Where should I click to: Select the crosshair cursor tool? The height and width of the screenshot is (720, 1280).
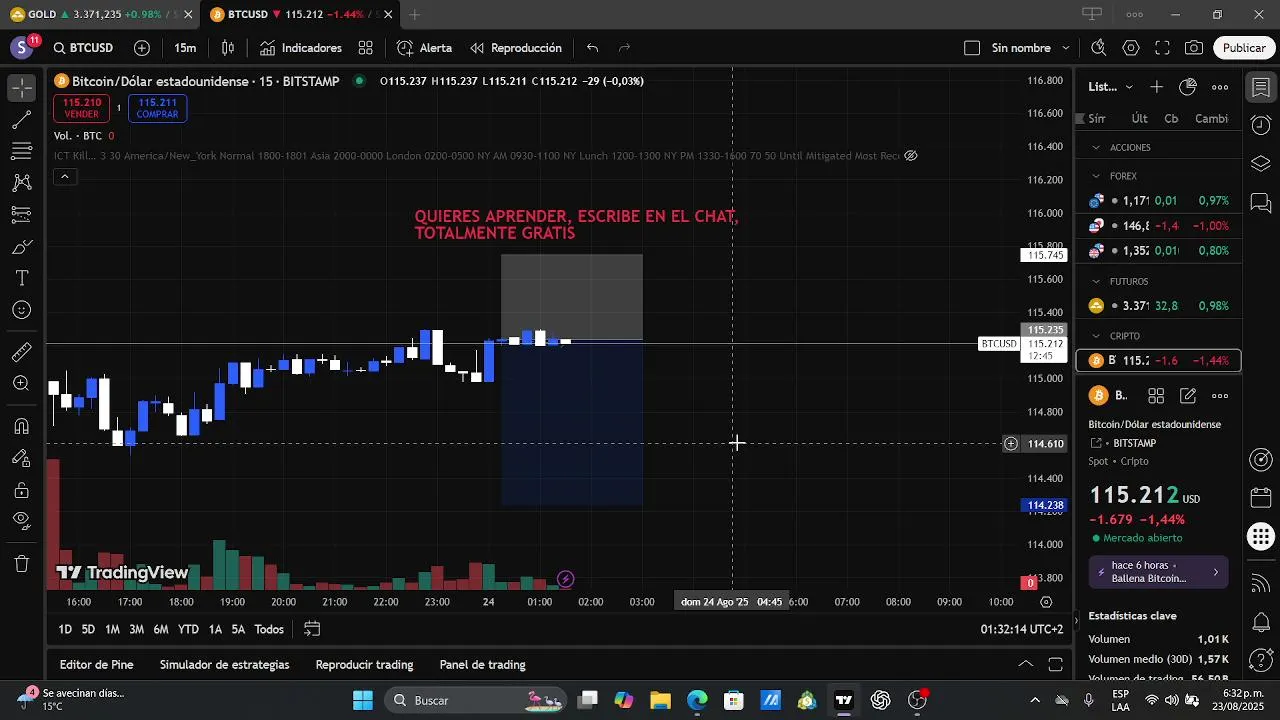coord(21,88)
